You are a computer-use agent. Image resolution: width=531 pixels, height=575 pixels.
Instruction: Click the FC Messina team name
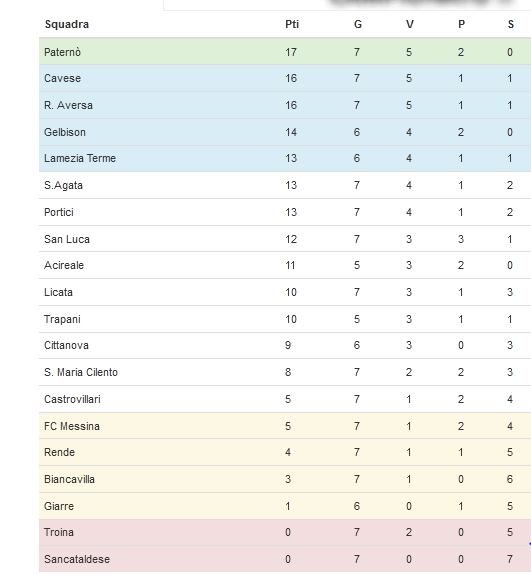[x=72, y=426]
